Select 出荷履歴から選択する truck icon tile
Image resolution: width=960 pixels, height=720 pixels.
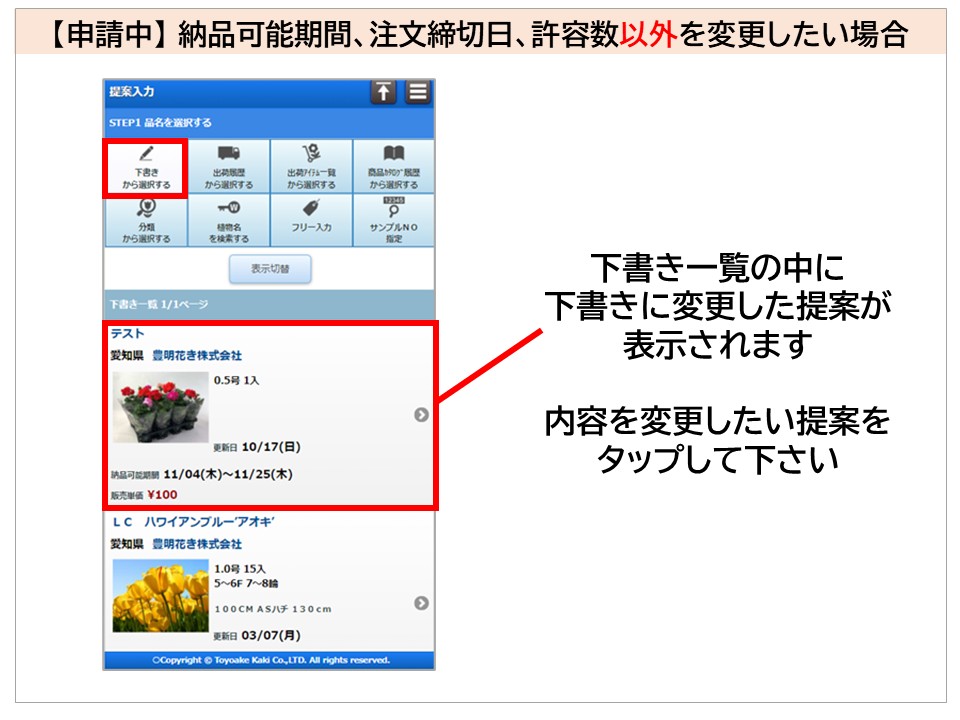coord(229,167)
